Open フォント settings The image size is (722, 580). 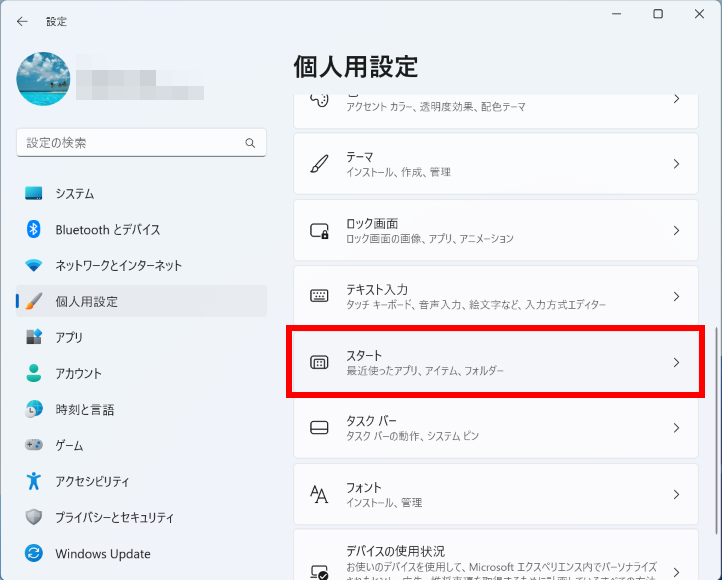pos(496,494)
